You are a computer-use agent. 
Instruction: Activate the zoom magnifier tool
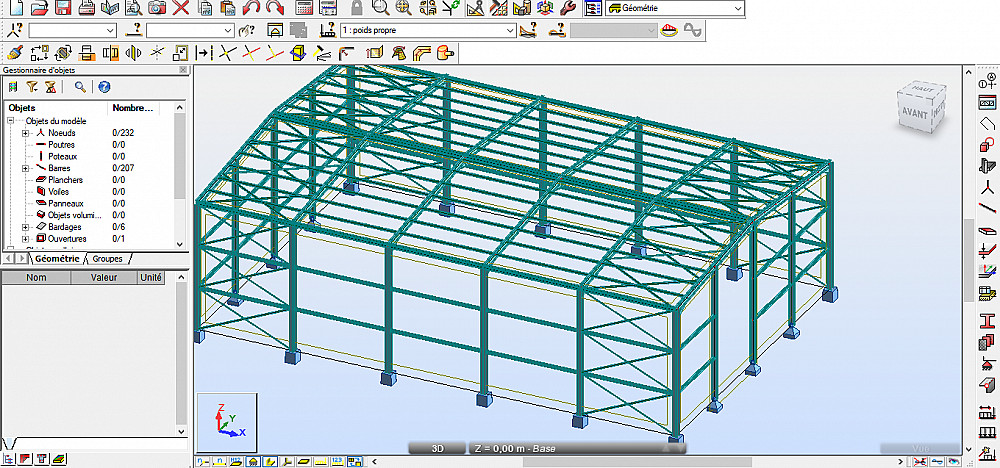pos(380,8)
